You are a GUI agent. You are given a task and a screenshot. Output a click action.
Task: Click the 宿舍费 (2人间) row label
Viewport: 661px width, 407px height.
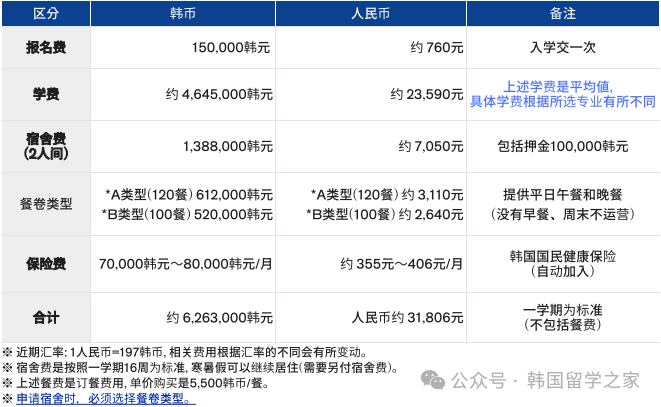point(46,146)
